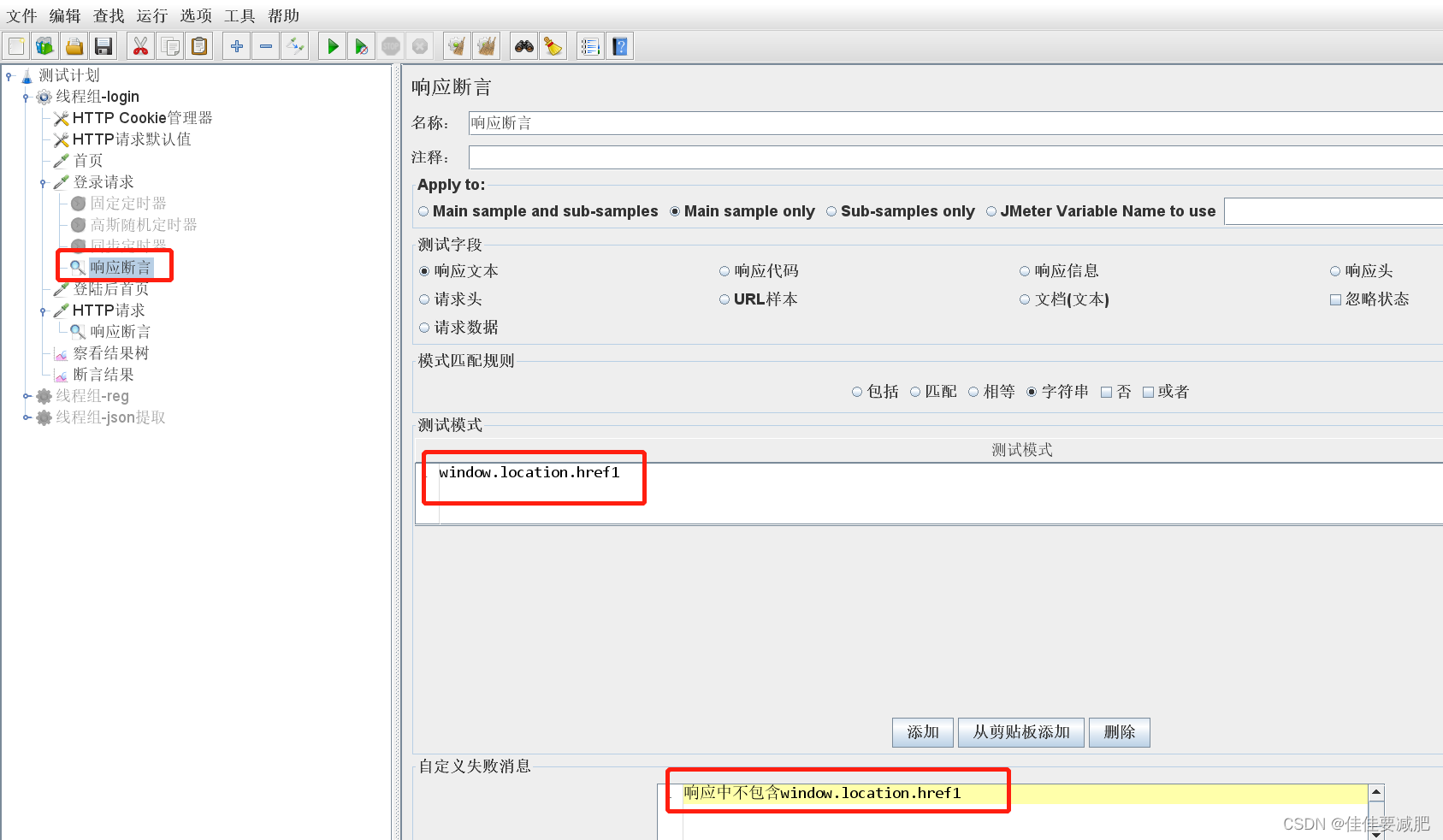The height and width of the screenshot is (840, 1443).
Task: Collapse the HTTP请求 node
Action: tap(43, 311)
